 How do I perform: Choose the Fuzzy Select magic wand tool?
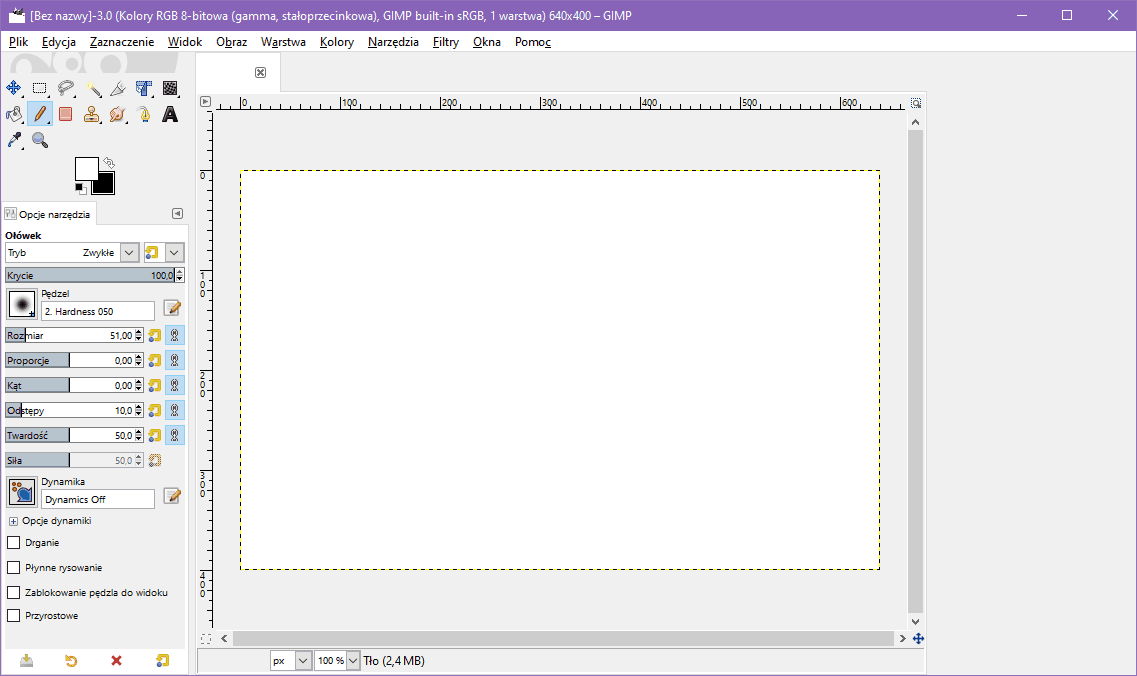click(92, 88)
